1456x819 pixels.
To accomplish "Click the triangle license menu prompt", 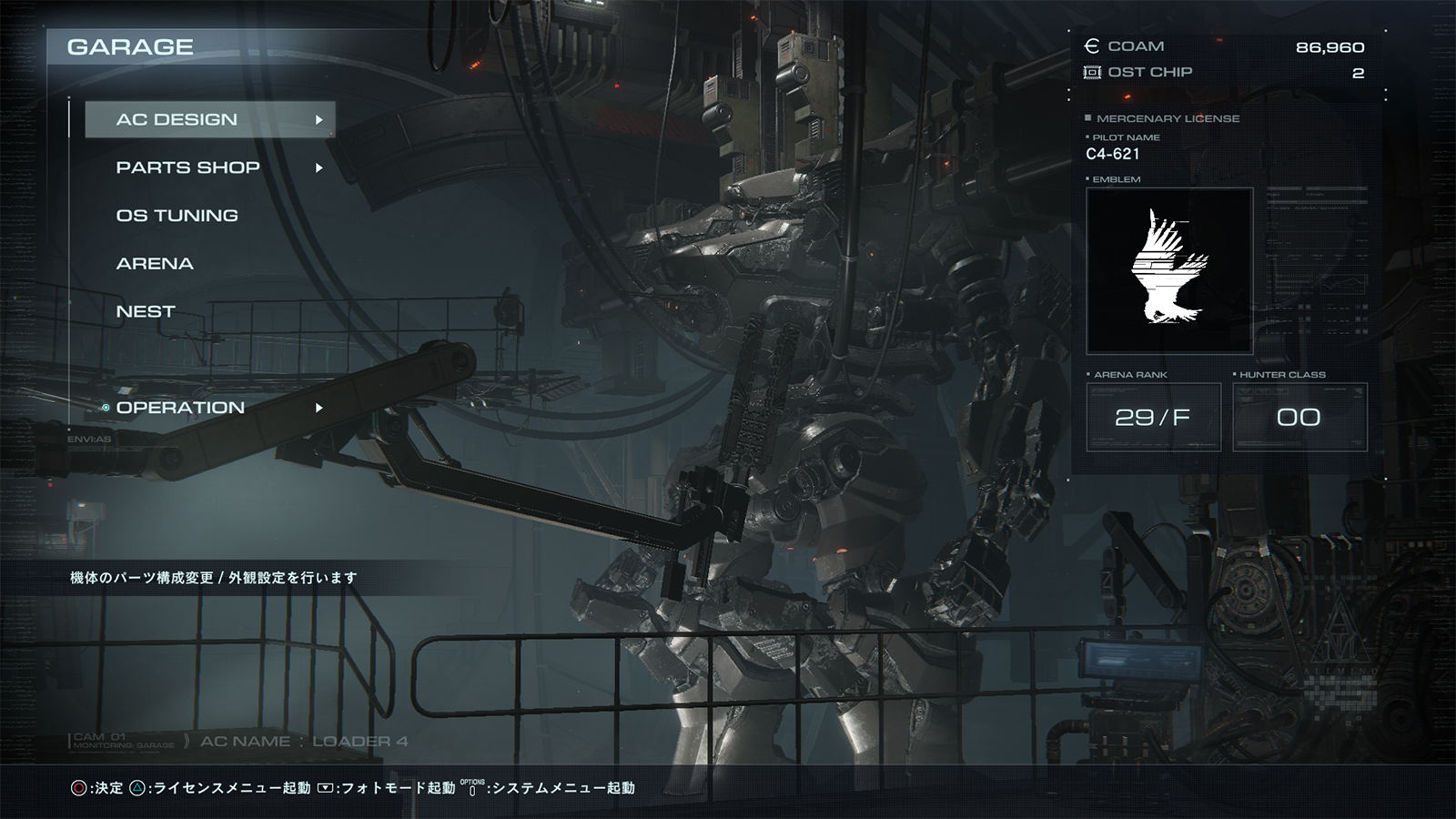I will click(x=219, y=788).
